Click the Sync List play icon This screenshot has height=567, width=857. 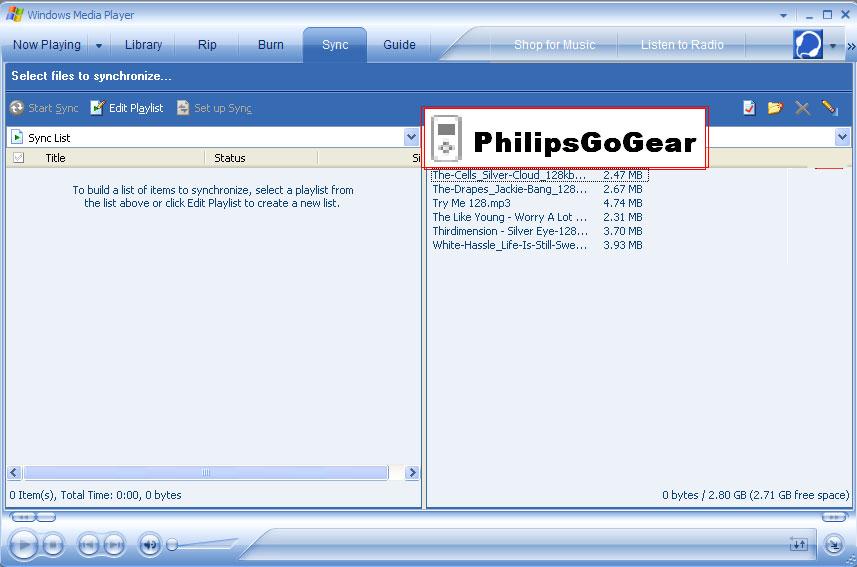[x=17, y=137]
